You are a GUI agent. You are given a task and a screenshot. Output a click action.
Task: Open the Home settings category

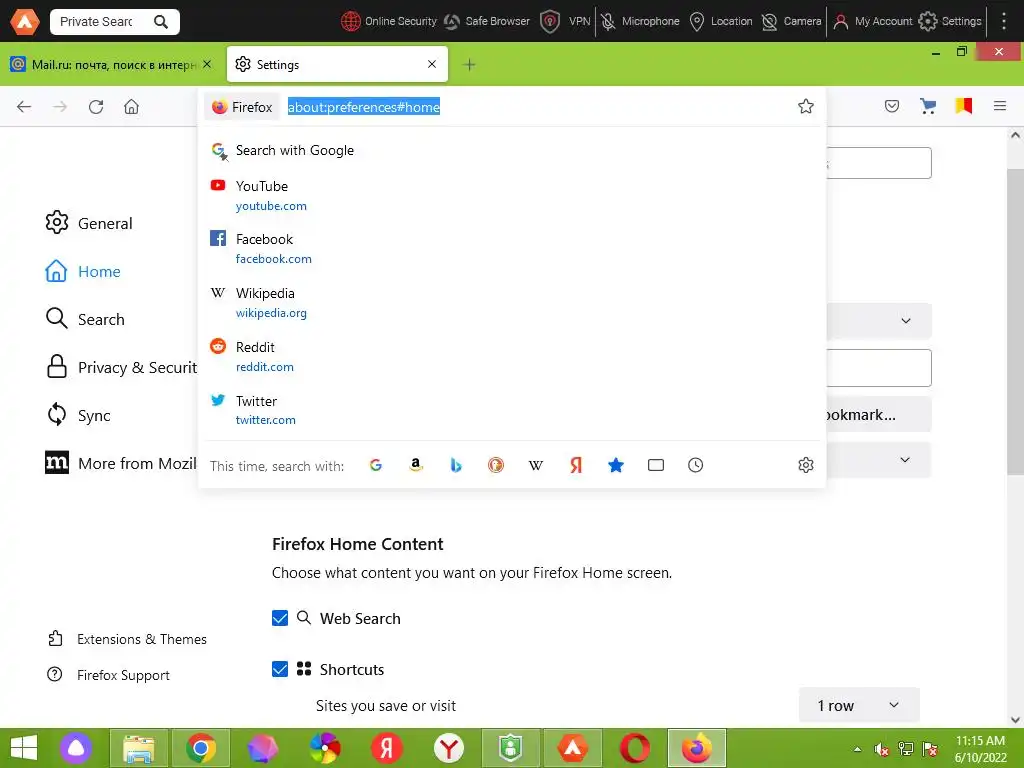(x=83, y=271)
